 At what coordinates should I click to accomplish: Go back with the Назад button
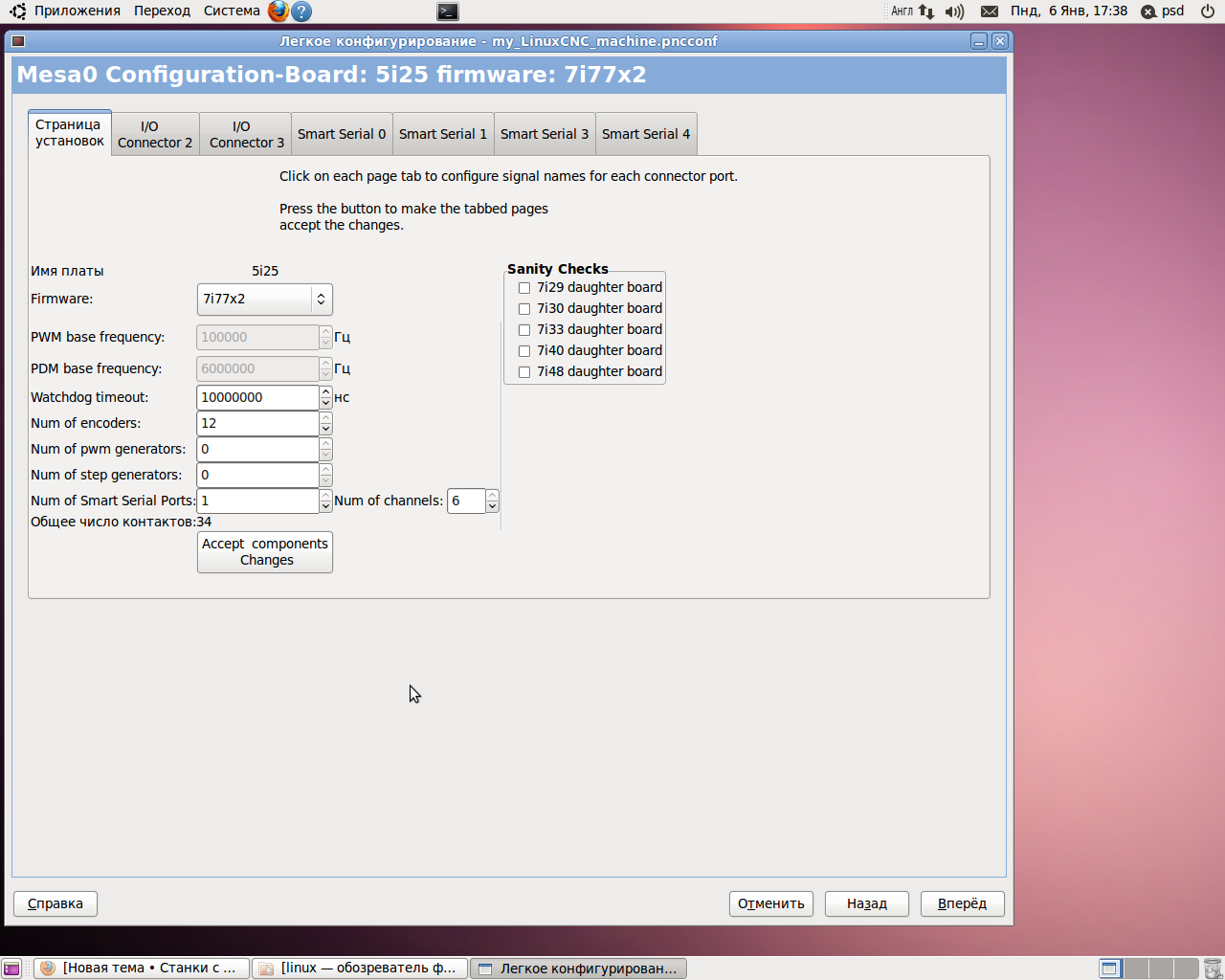point(867,903)
